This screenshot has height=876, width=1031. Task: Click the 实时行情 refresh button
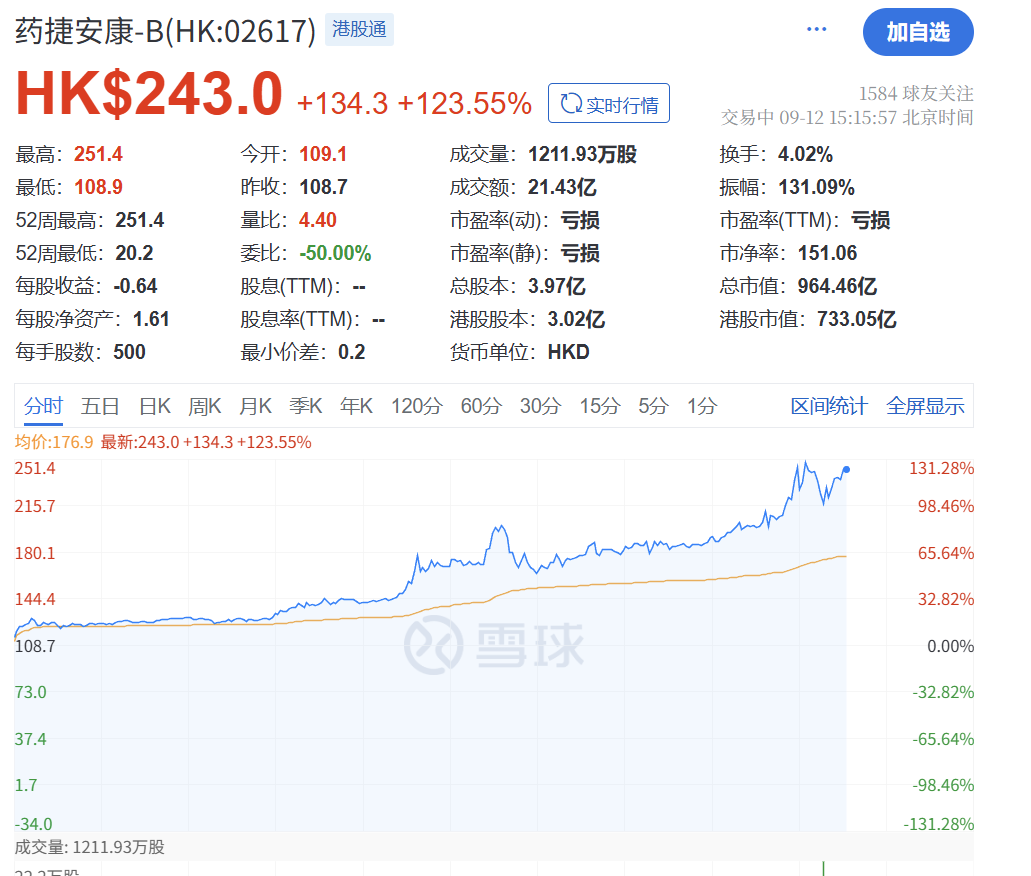point(608,104)
